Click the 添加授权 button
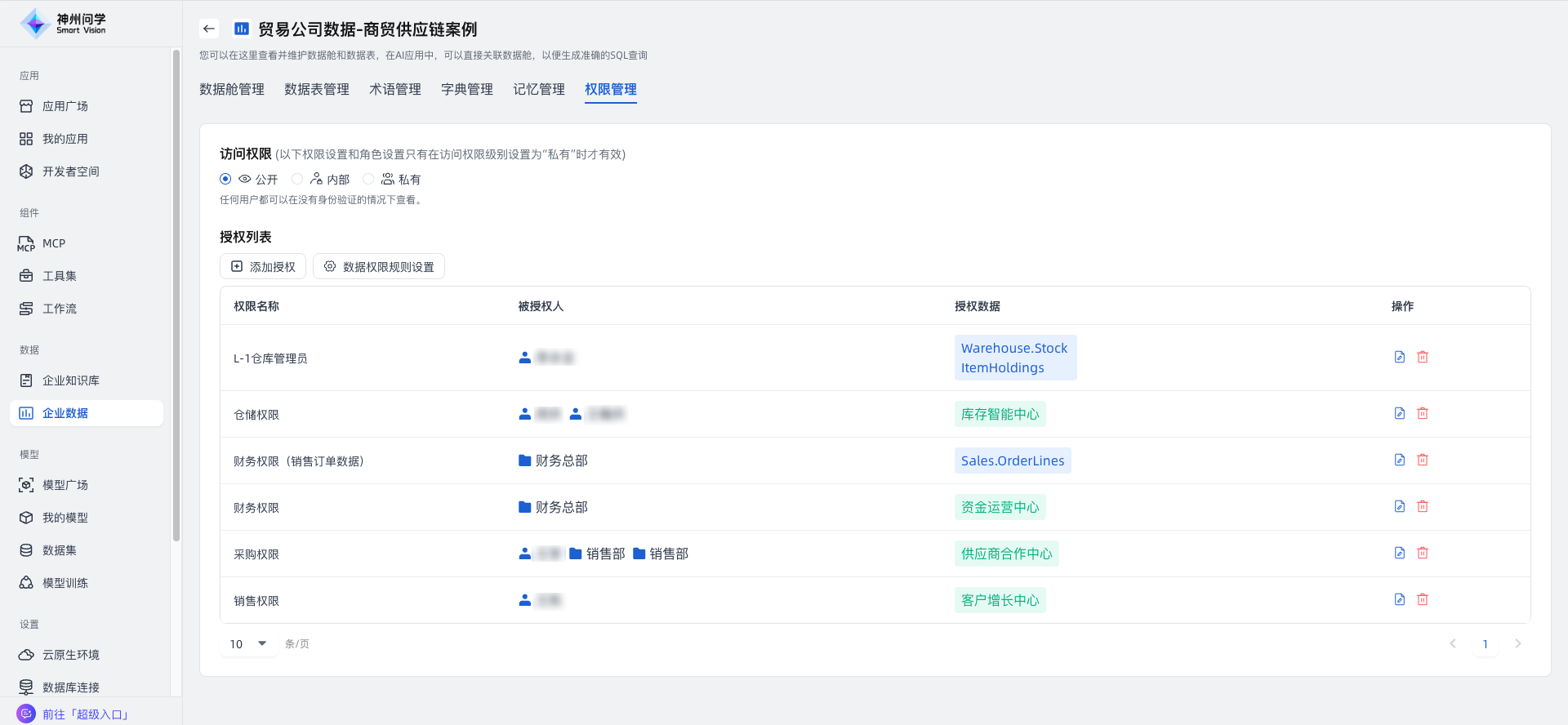The height and width of the screenshot is (725, 1568). click(x=263, y=266)
